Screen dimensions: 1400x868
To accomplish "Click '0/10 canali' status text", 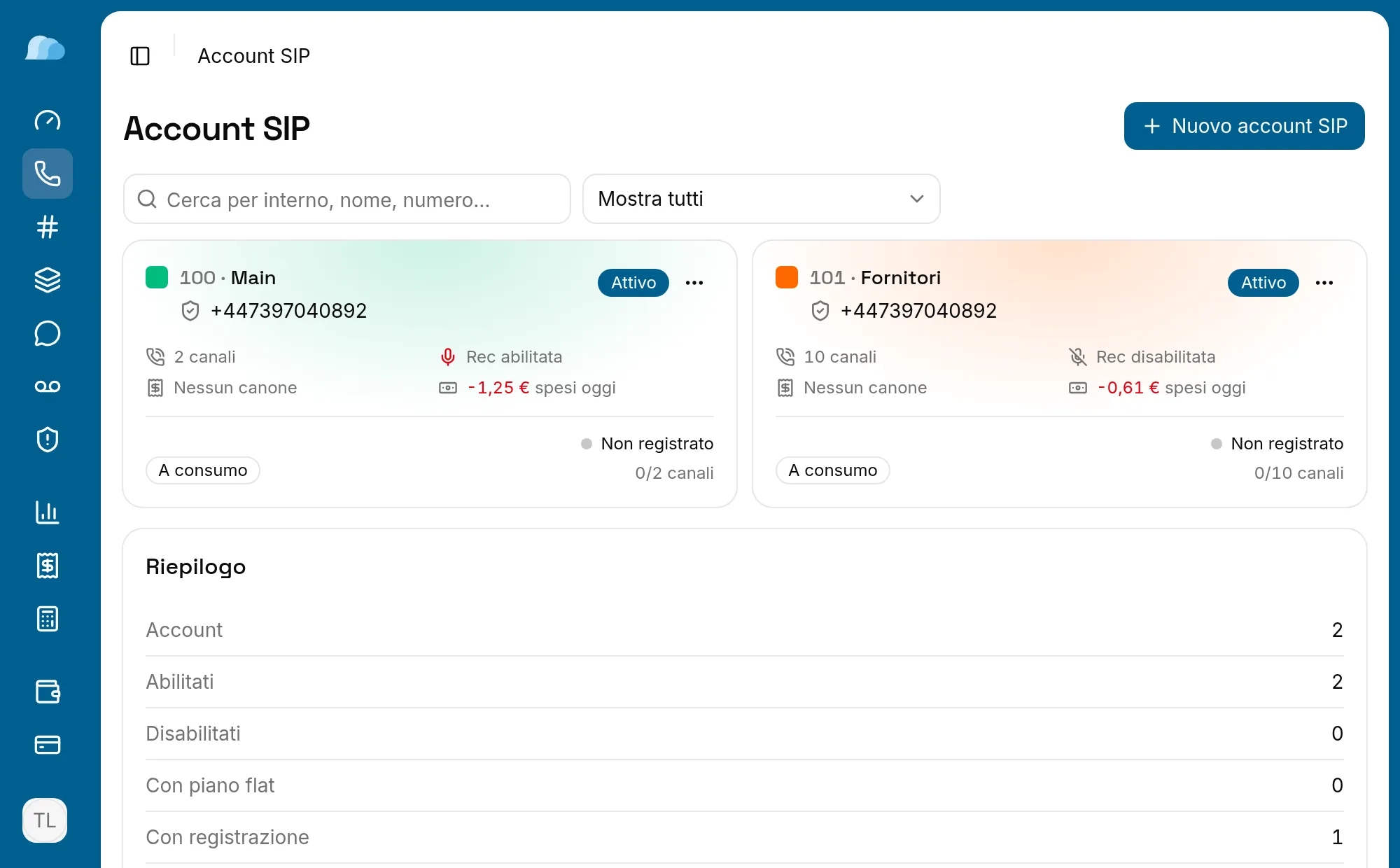I will tap(1299, 473).
